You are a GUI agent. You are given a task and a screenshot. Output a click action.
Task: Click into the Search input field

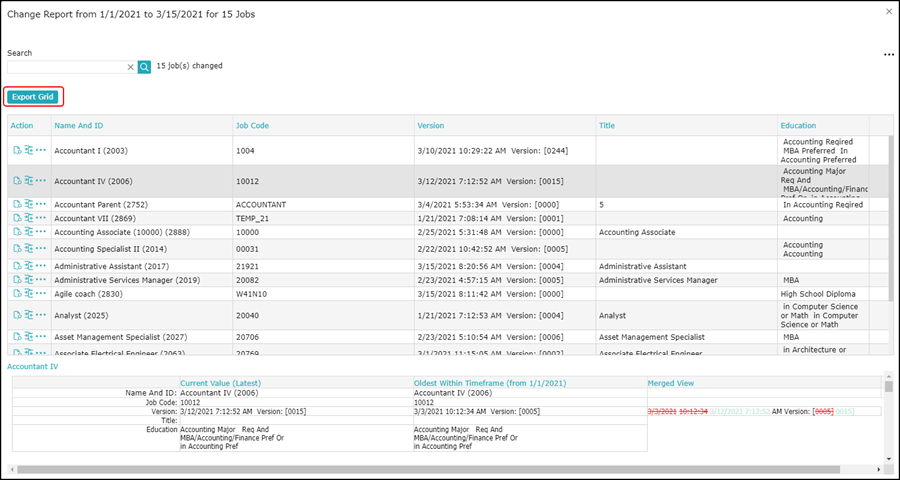point(67,67)
